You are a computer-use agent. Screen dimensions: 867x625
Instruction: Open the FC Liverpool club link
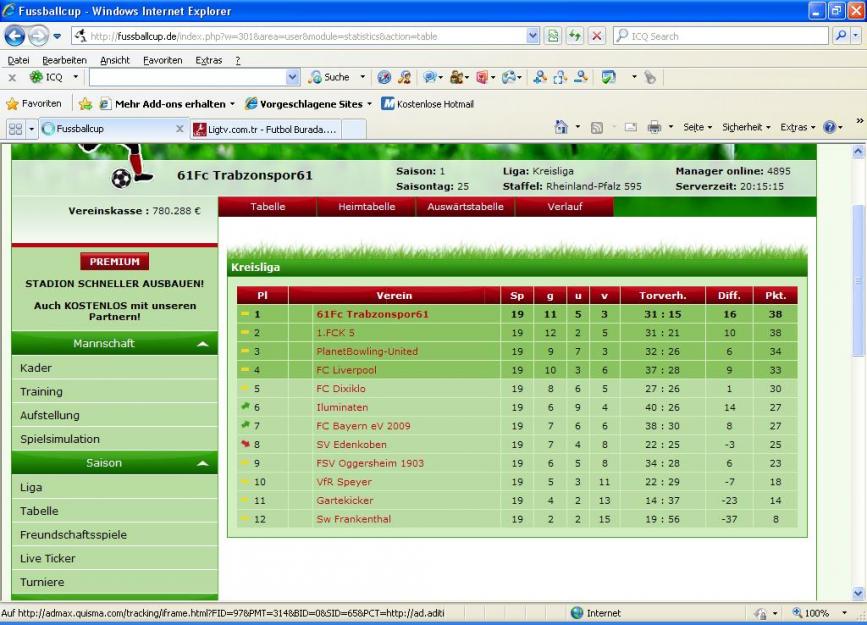pos(346,370)
